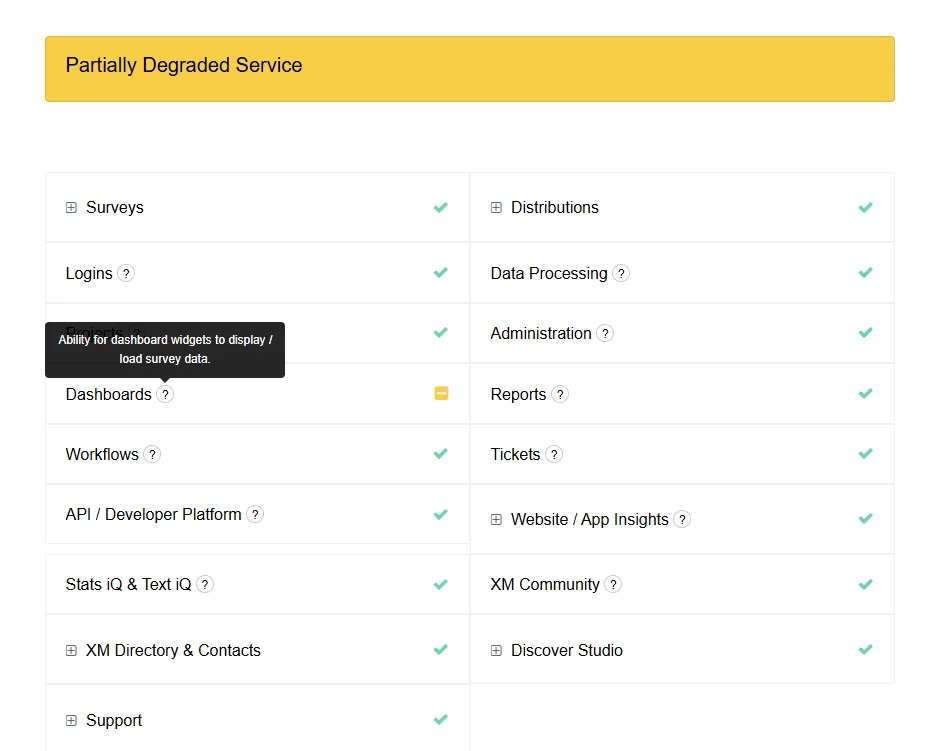Expand the Surveys component group
This screenshot has width=933, height=751.
point(71,208)
